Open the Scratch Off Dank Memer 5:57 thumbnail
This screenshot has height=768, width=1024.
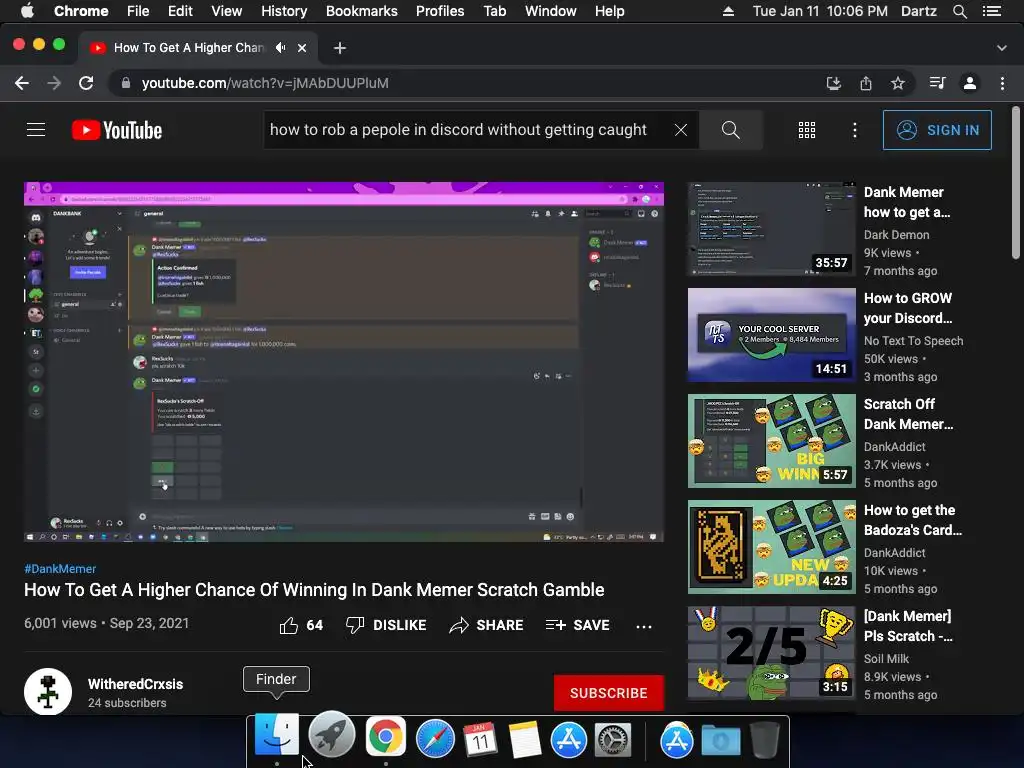point(771,441)
